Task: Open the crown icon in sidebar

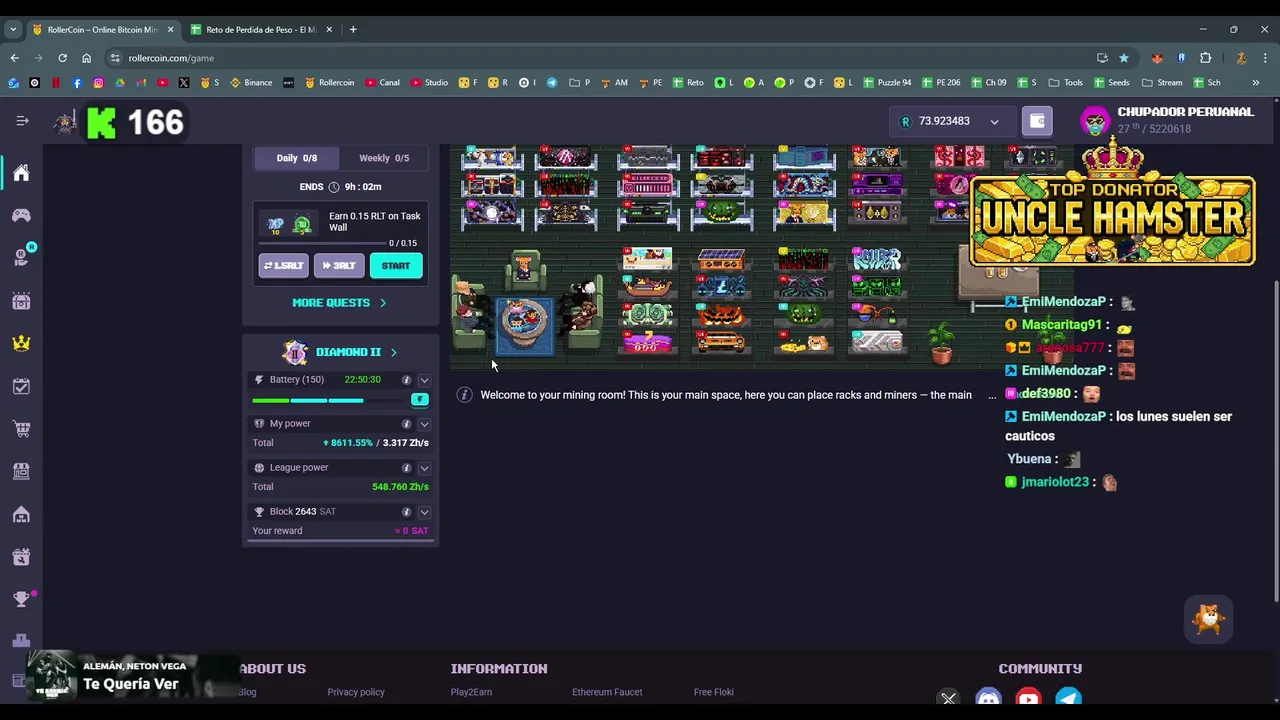Action: (x=21, y=343)
